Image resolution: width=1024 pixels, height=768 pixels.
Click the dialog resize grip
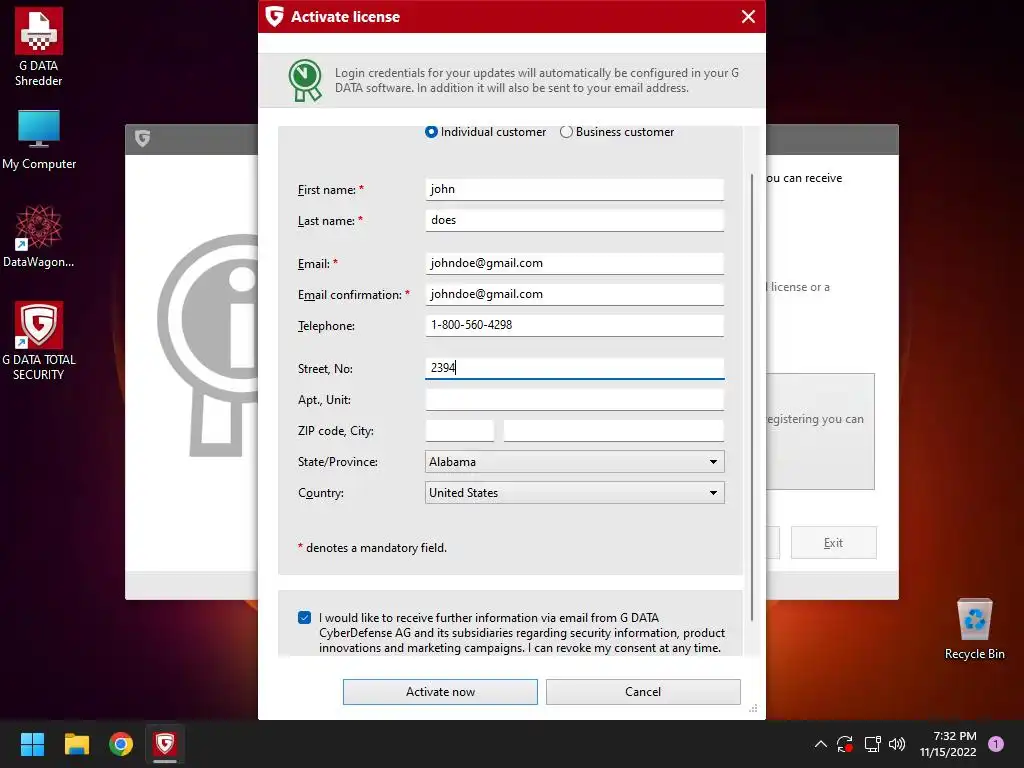[x=754, y=709]
